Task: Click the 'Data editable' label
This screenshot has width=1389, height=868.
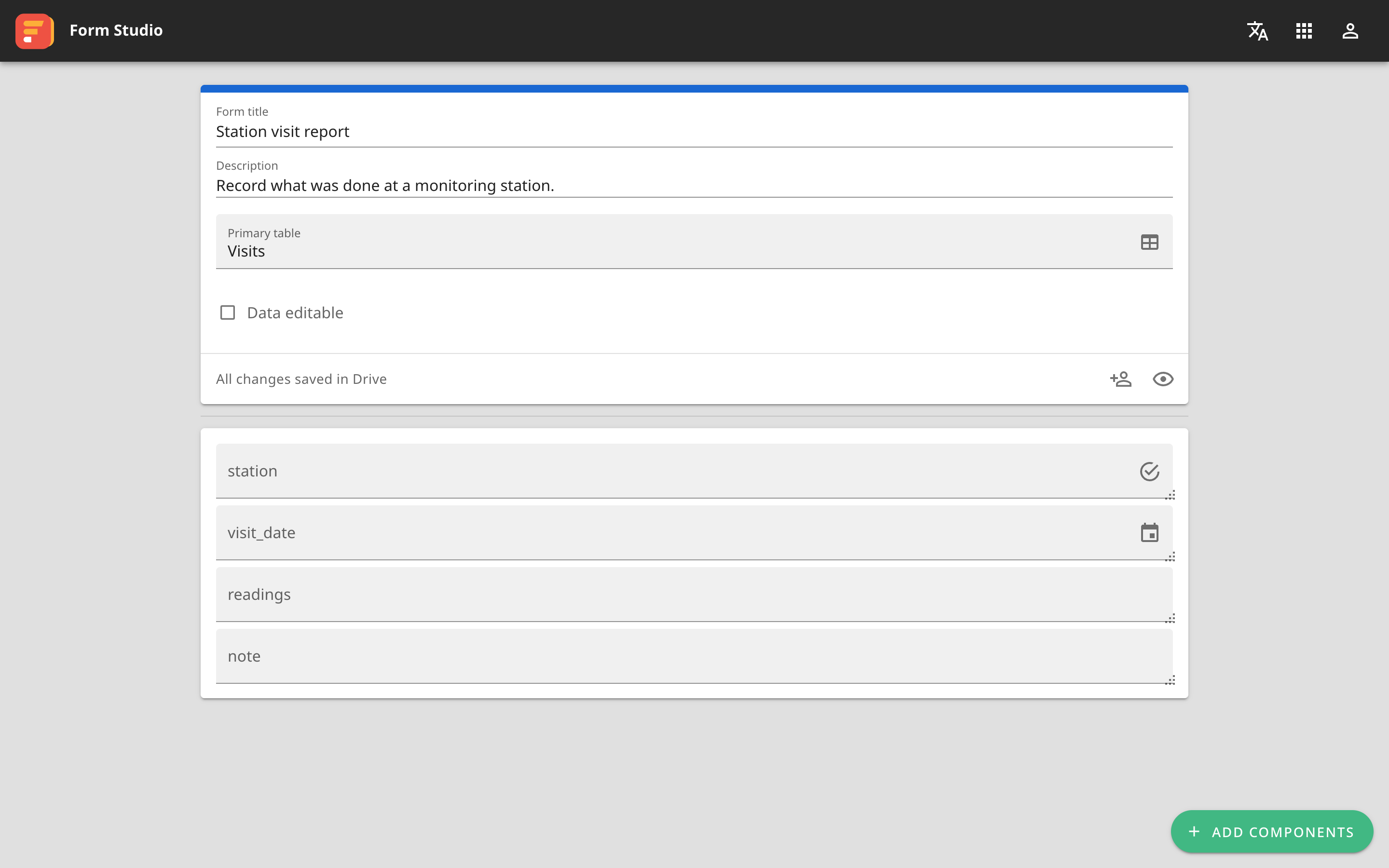Action: [x=295, y=313]
